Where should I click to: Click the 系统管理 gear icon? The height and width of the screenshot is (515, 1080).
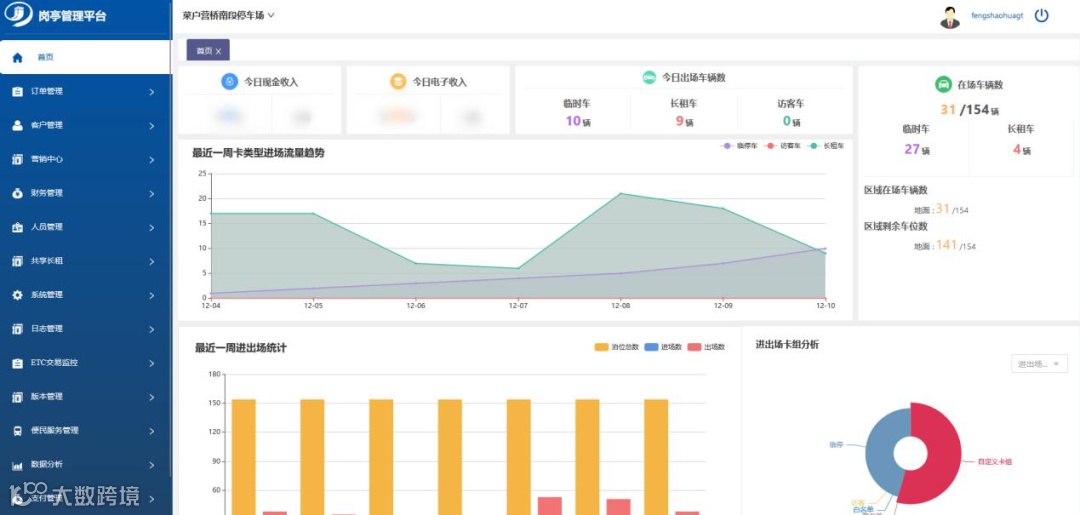[17, 295]
